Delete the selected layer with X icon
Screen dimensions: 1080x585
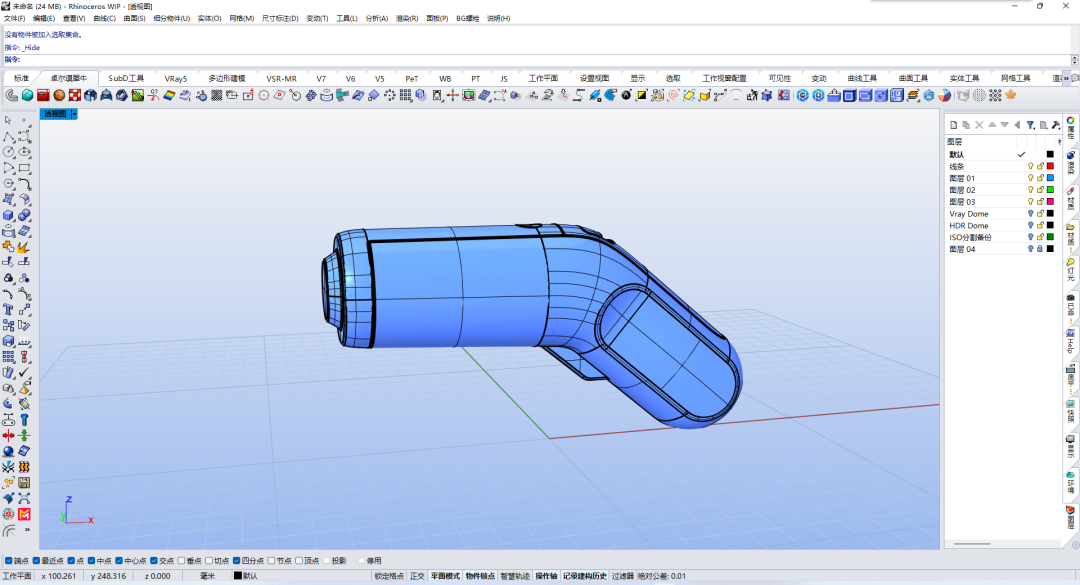tap(979, 125)
